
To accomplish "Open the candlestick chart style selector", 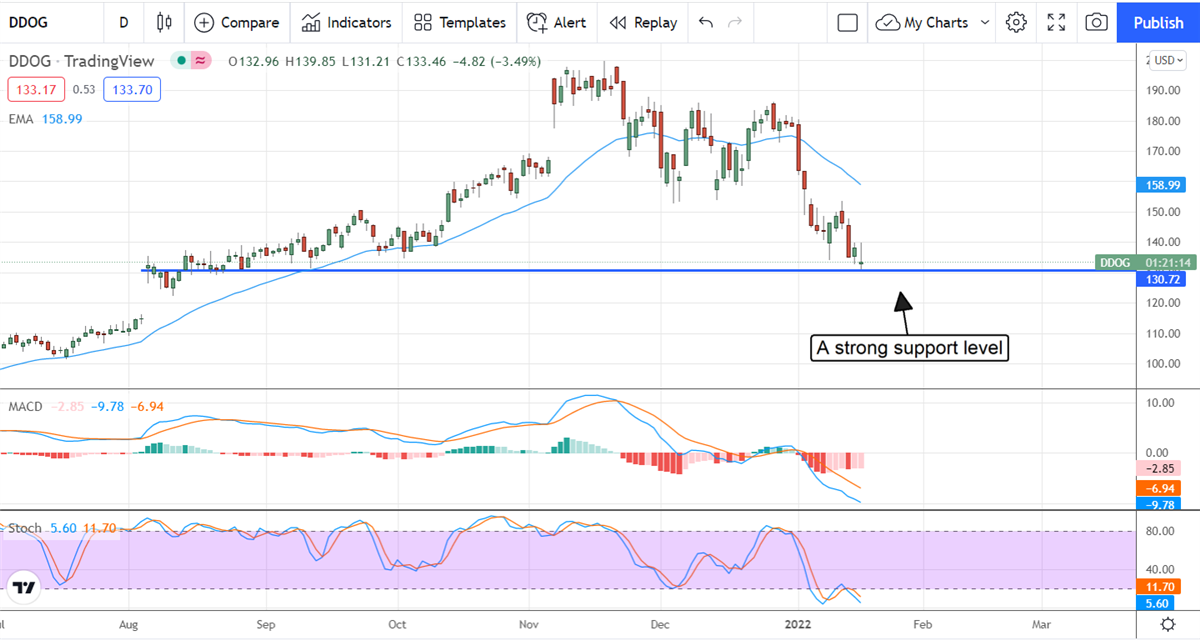I will click(x=165, y=22).
